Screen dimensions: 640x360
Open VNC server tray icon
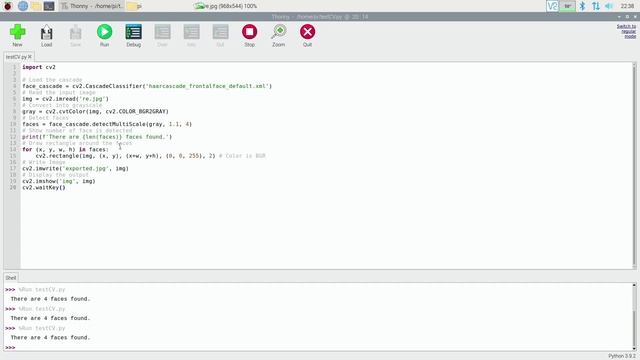tap(552, 6)
